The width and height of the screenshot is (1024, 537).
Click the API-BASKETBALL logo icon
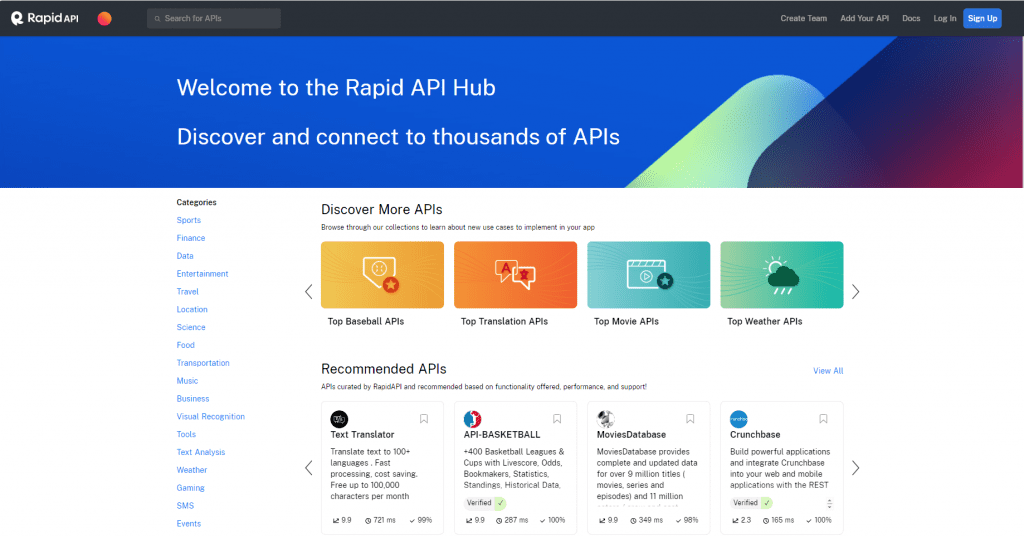point(472,419)
